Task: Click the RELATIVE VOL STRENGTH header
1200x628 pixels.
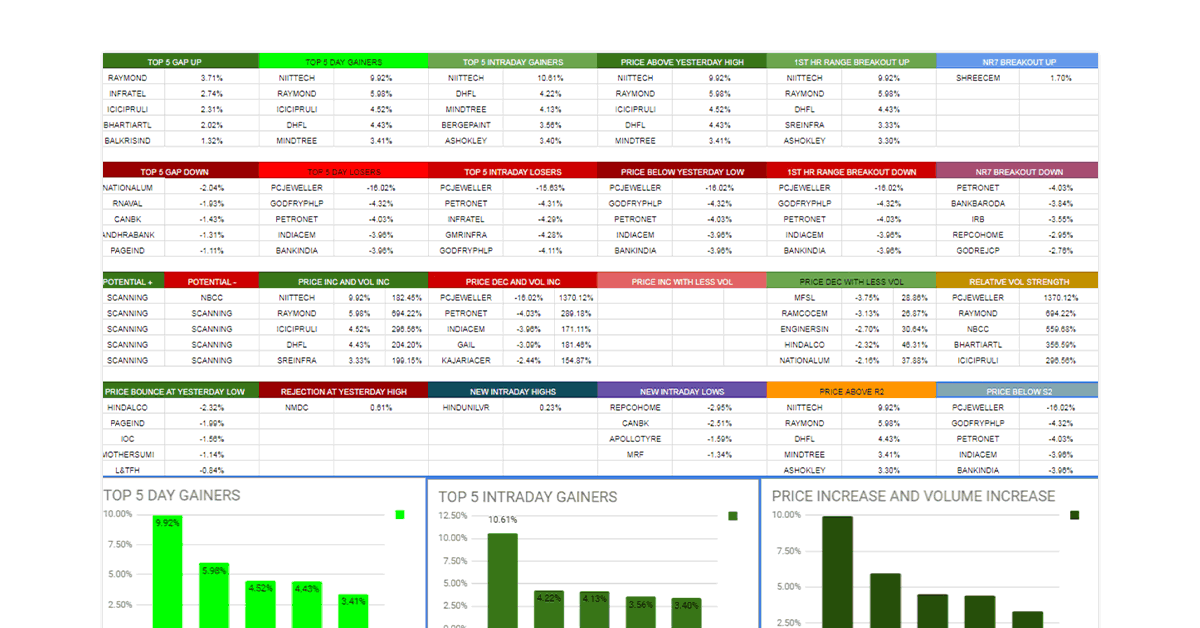Action: point(1017,282)
